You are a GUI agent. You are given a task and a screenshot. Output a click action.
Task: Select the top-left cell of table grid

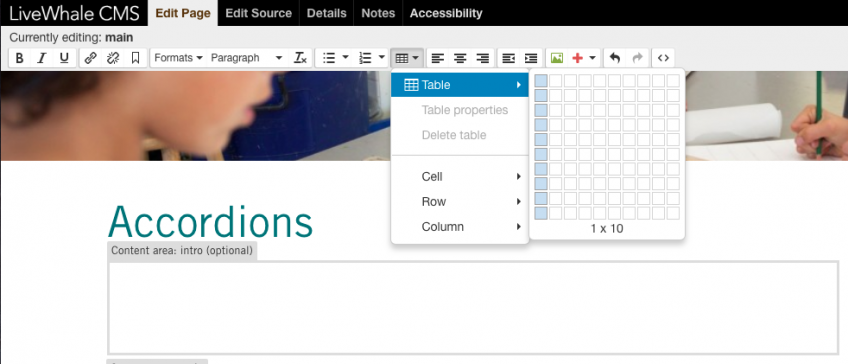pyautogui.click(x=541, y=81)
